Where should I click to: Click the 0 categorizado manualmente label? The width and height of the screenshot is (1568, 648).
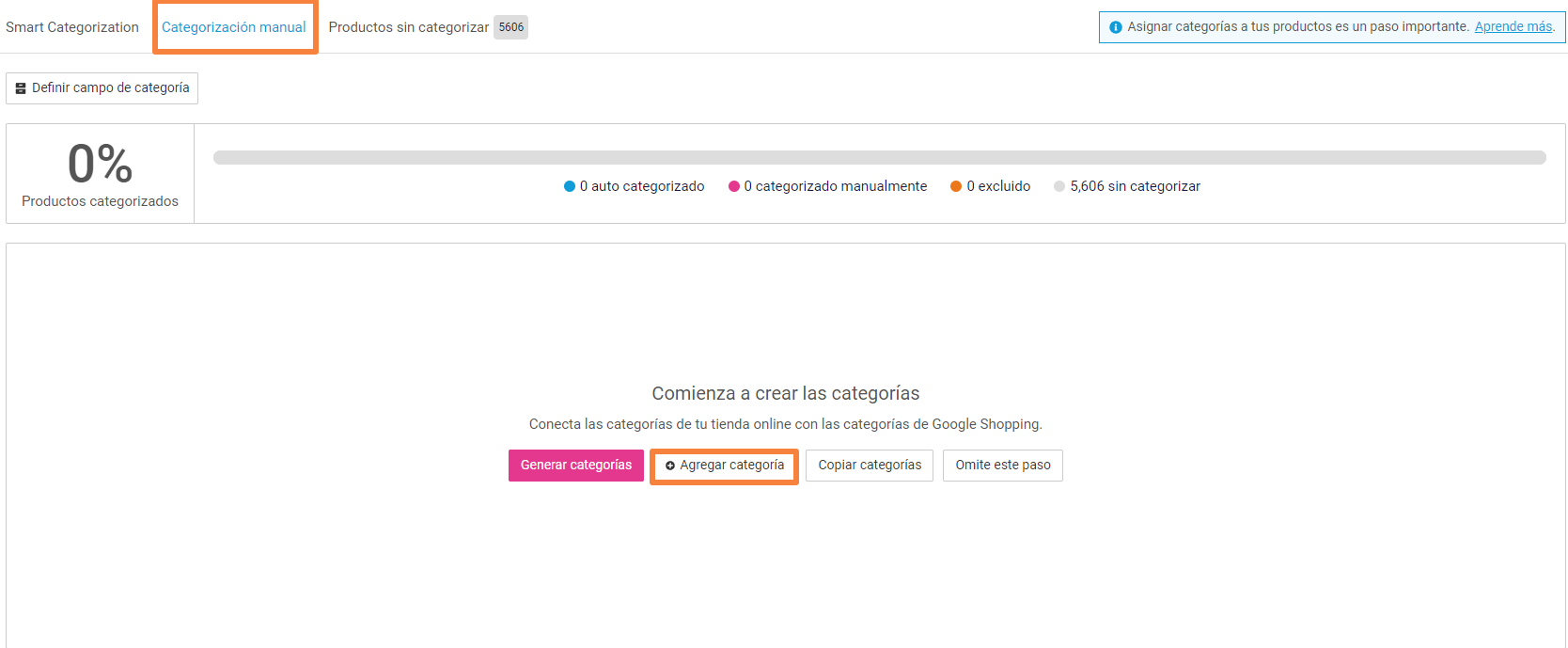836,186
